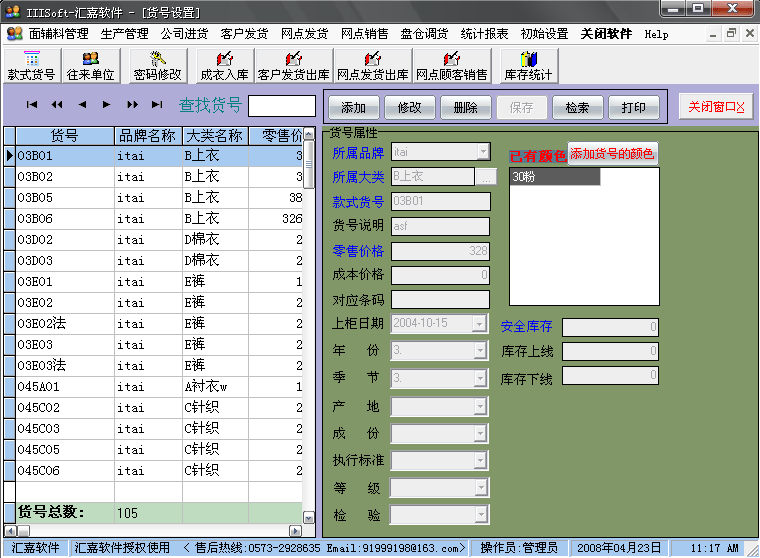Image resolution: width=760 pixels, height=558 pixels.
Task: Click the 添加 button
Action: click(x=354, y=108)
